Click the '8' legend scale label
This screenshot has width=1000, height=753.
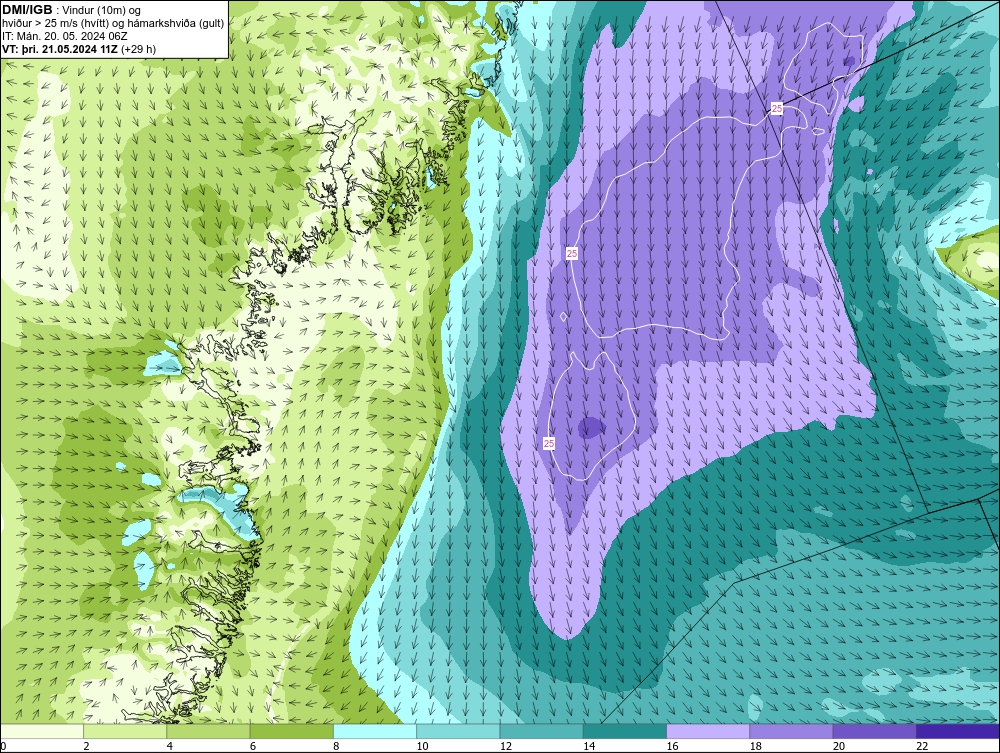coord(336,747)
